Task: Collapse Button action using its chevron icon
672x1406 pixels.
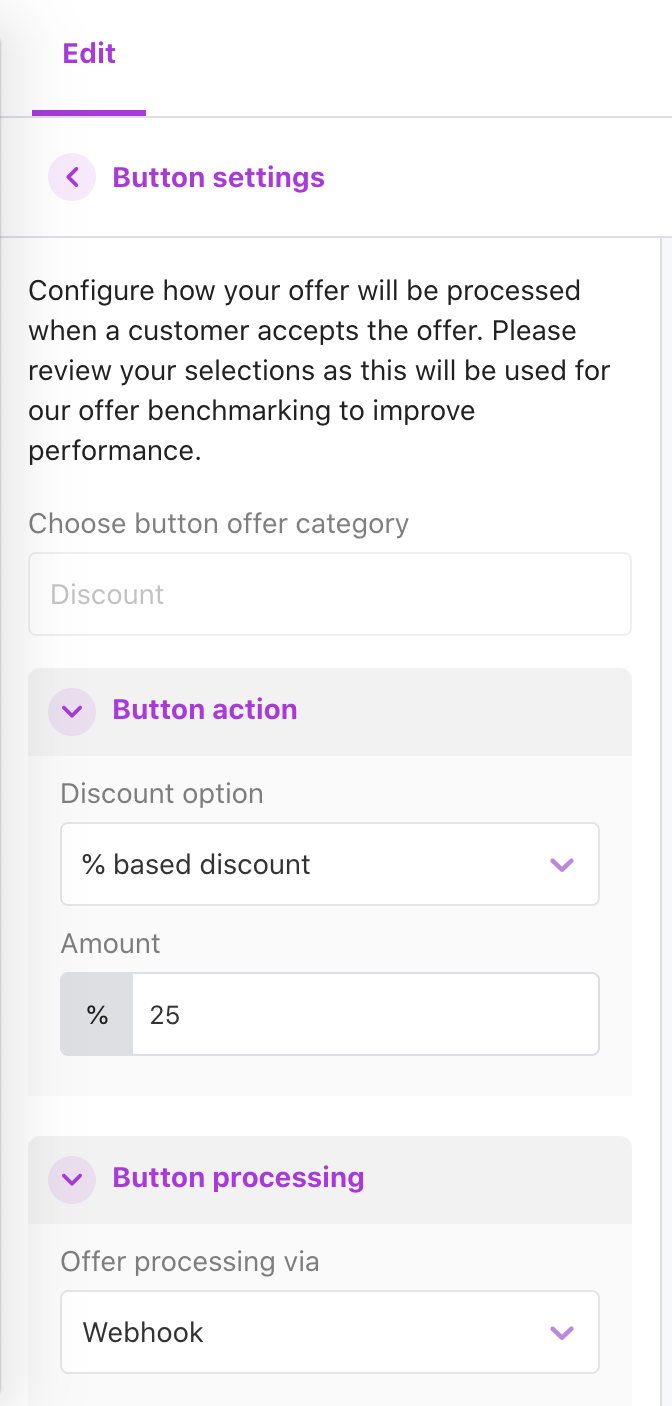Action: click(72, 711)
